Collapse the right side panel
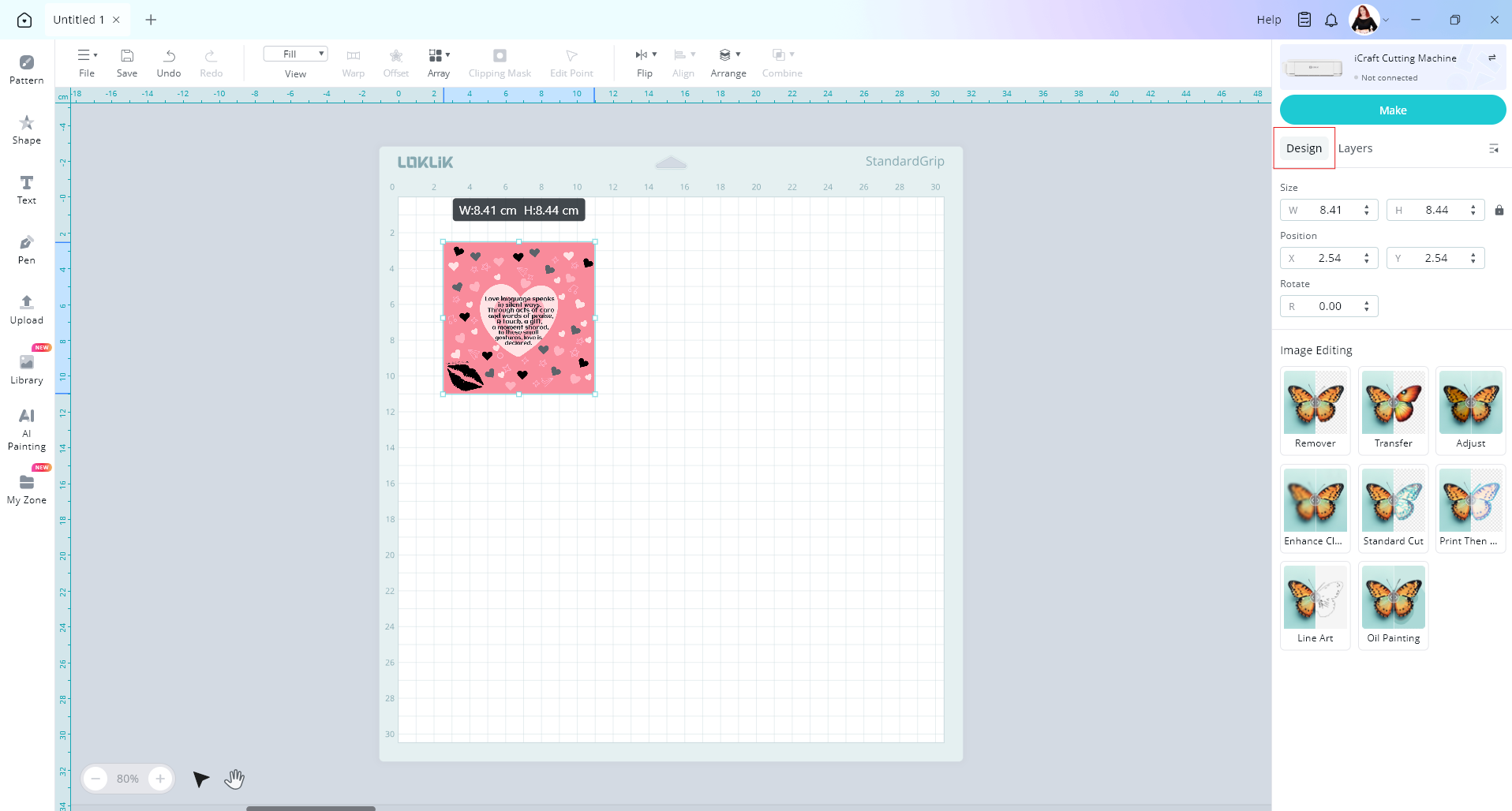 [x=1493, y=148]
